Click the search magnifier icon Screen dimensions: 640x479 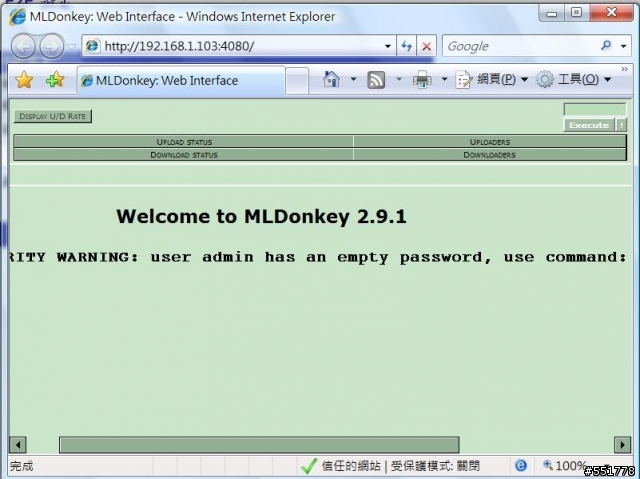(607, 46)
